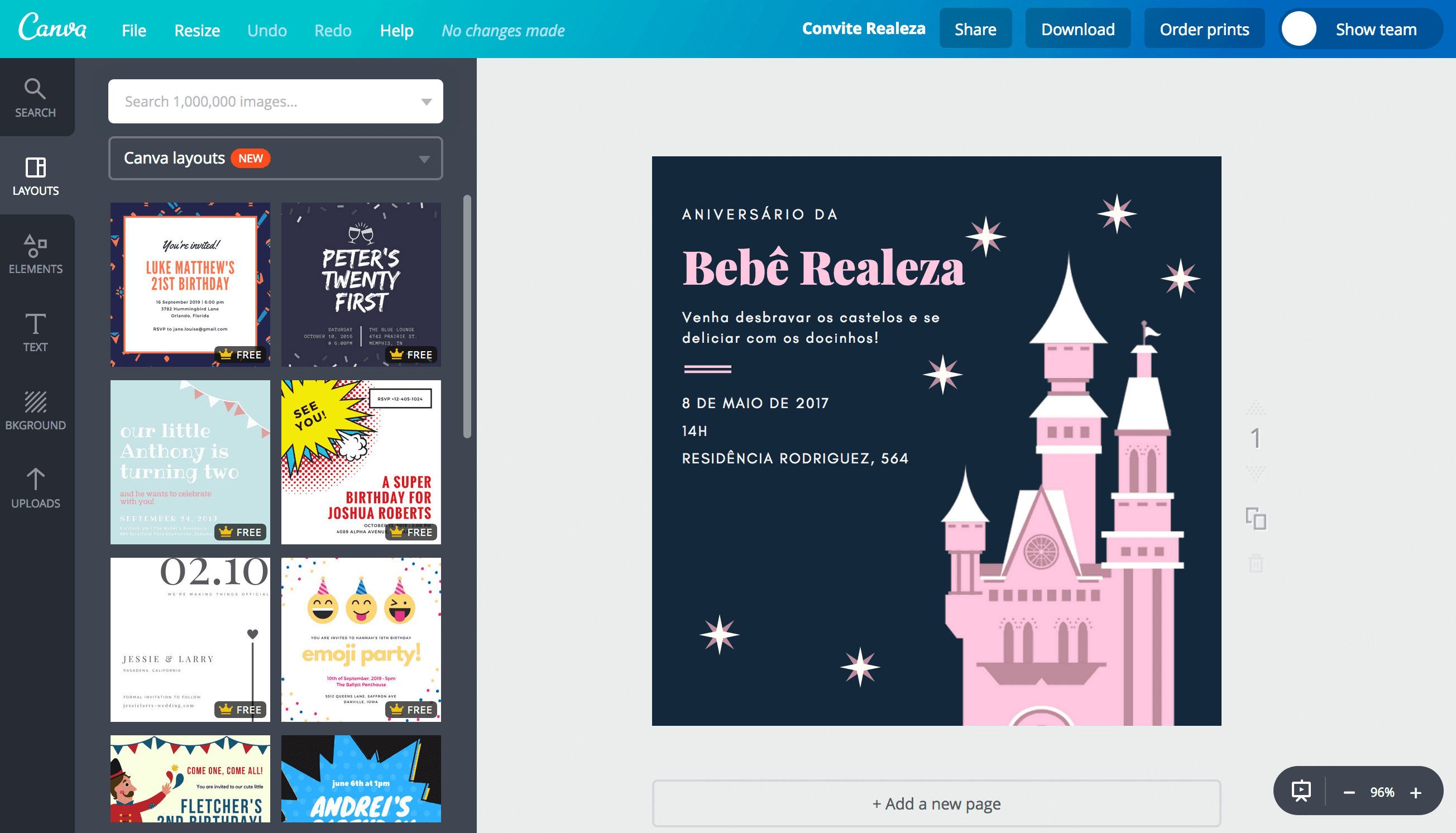
Task: Select 8 de Maio de 2017 text
Action: tap(755, 403)
